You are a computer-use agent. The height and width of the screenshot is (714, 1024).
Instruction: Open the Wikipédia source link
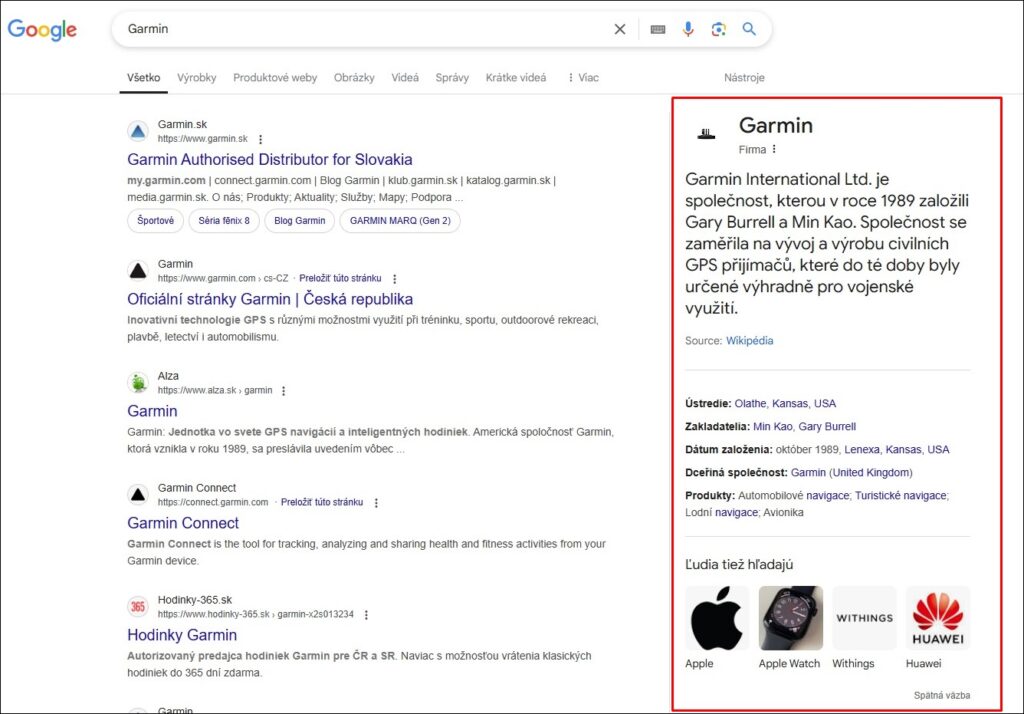point(750,340)
